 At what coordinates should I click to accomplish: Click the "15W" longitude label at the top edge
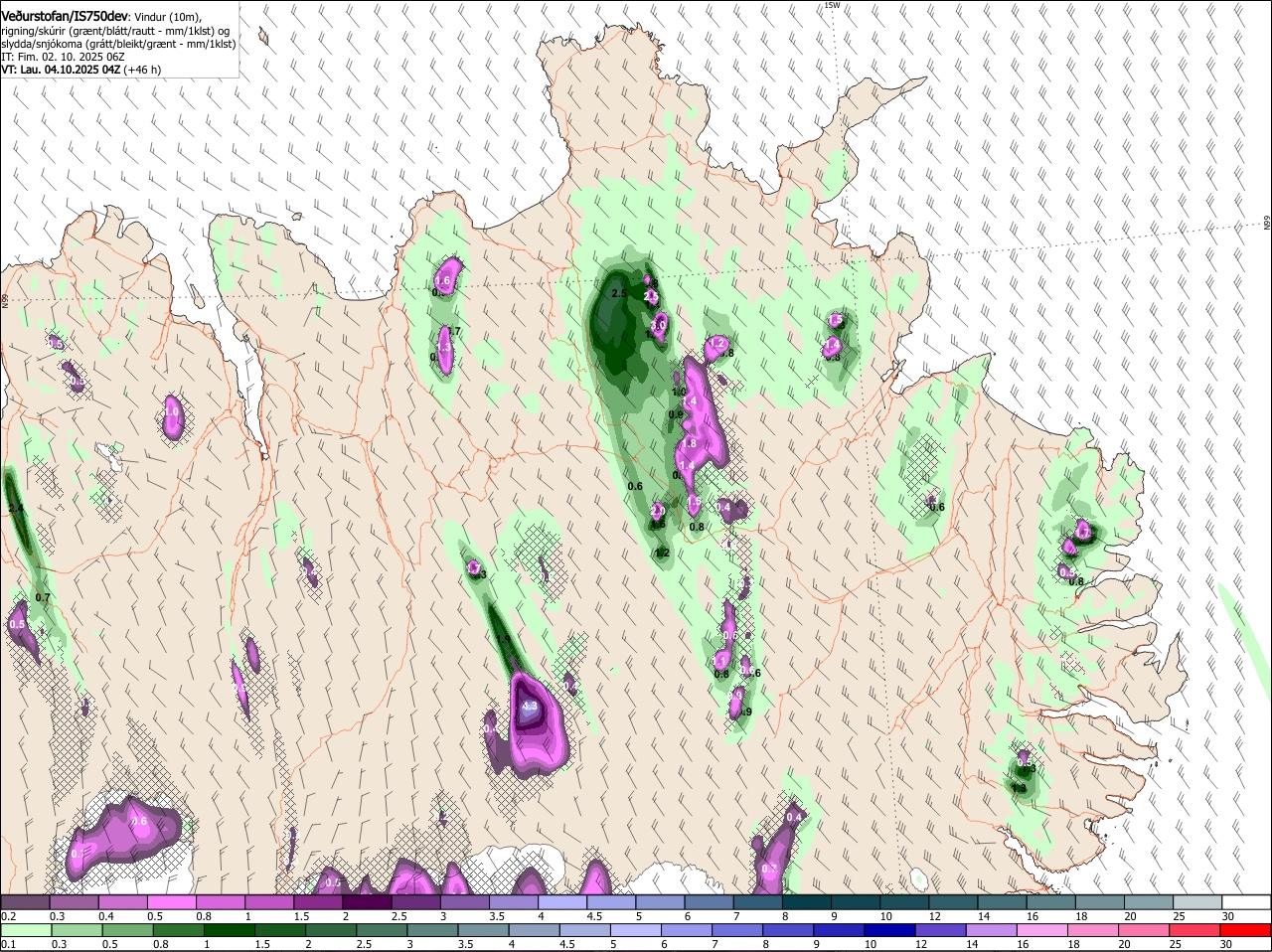tap(832, 5)
